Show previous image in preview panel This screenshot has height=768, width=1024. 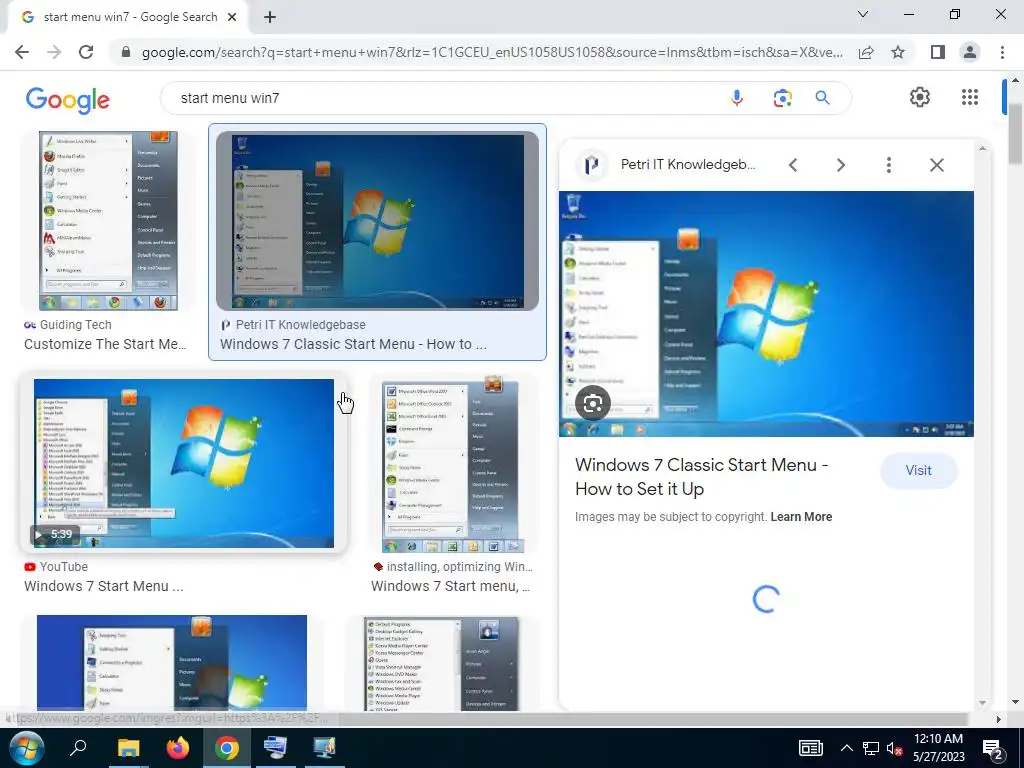793,165
